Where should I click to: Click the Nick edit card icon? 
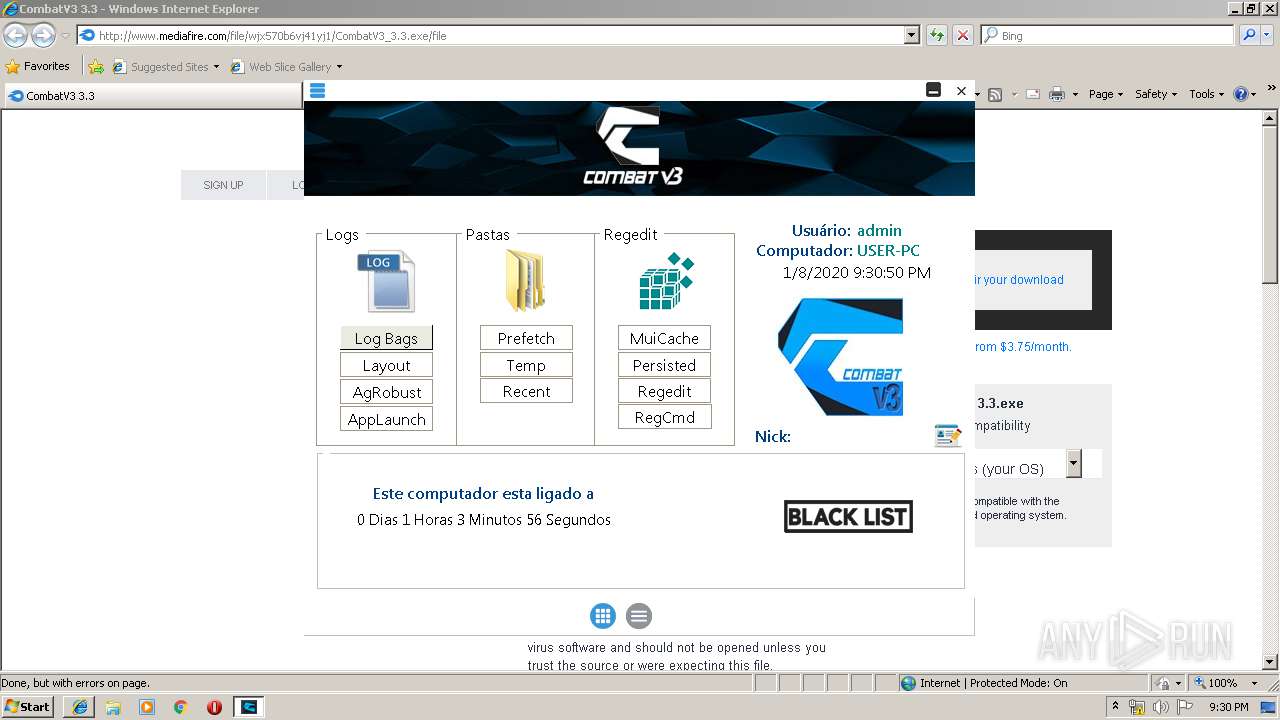pos(947,435)
